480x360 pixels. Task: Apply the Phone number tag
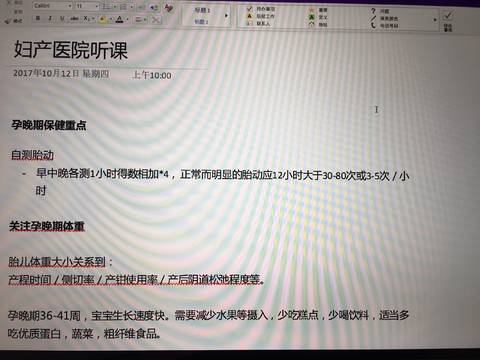(384, 26)
